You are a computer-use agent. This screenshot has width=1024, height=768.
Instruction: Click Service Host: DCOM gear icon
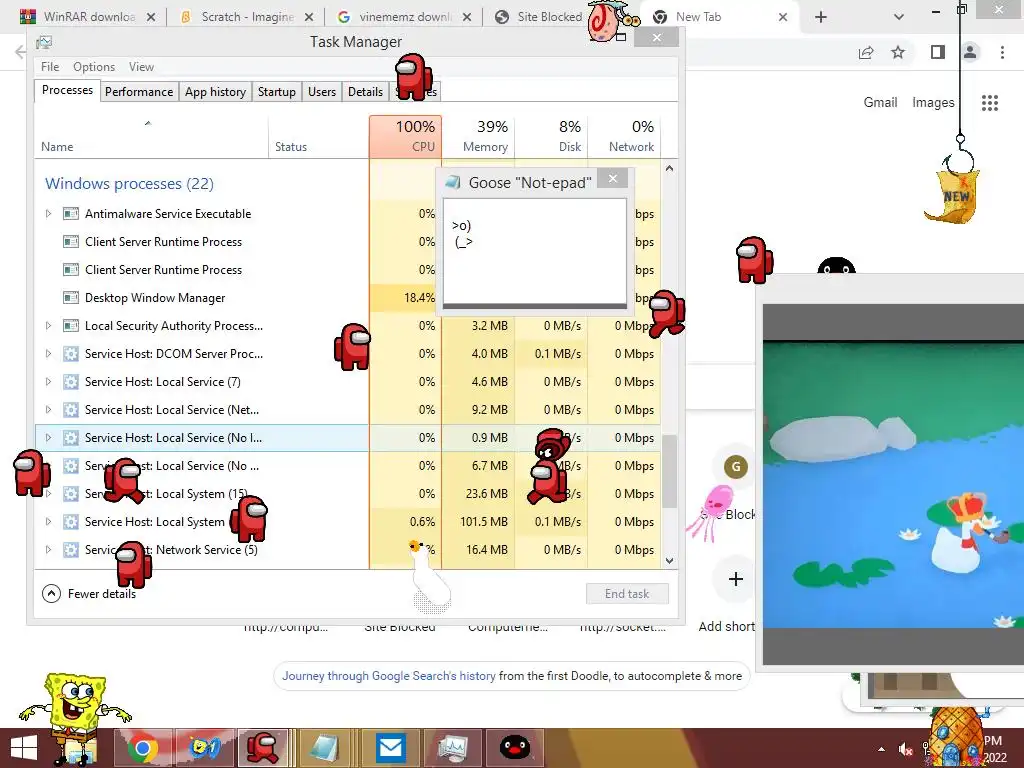click(71, 353)
